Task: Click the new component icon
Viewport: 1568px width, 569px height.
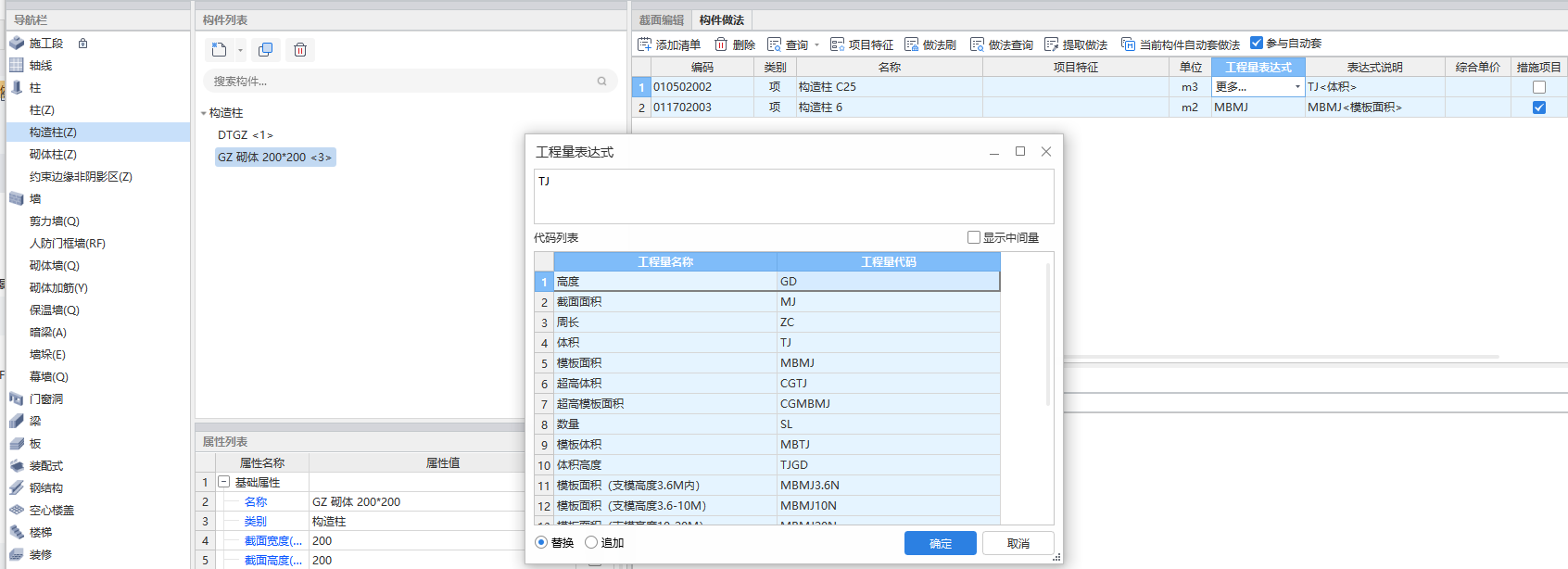Action: [x=220, y=50]
